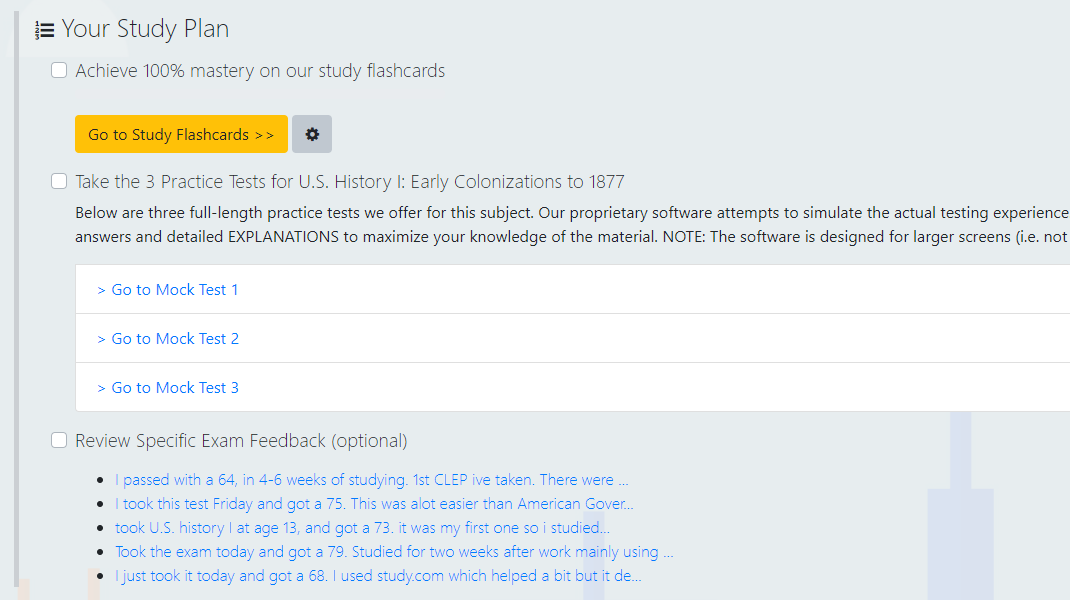This screenshot has width=1070, height=600.
Task: Open Go to Mock Test 1
Action: pos(168,290)
